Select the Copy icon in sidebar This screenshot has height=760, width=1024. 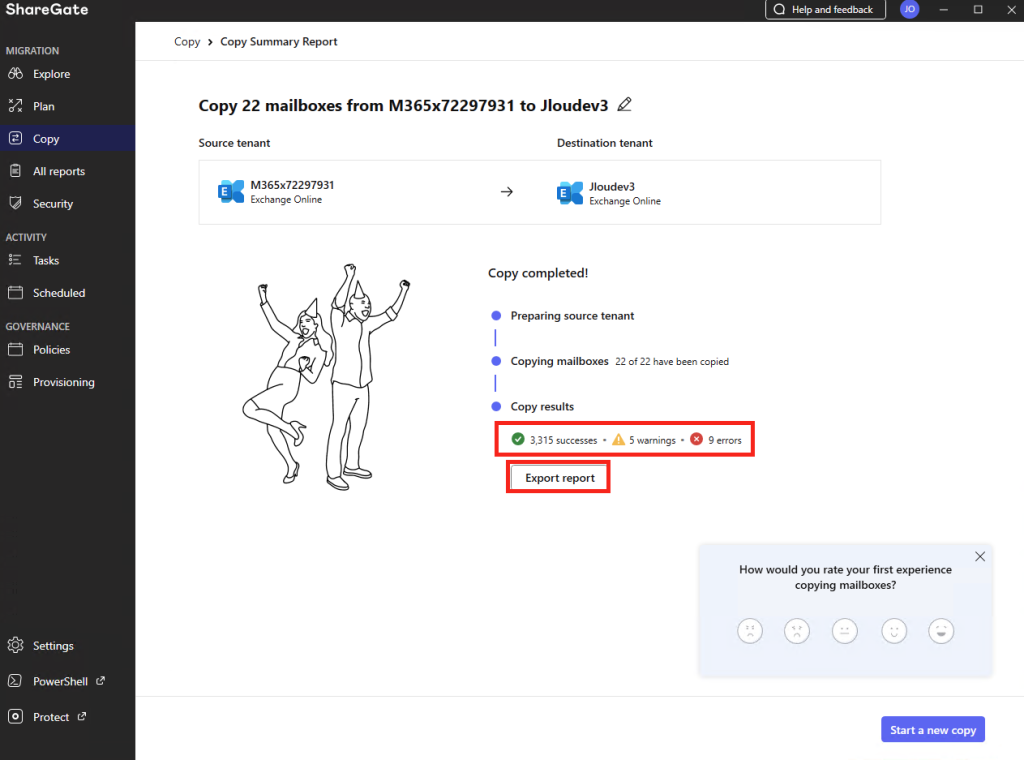(x=16, y=138)
